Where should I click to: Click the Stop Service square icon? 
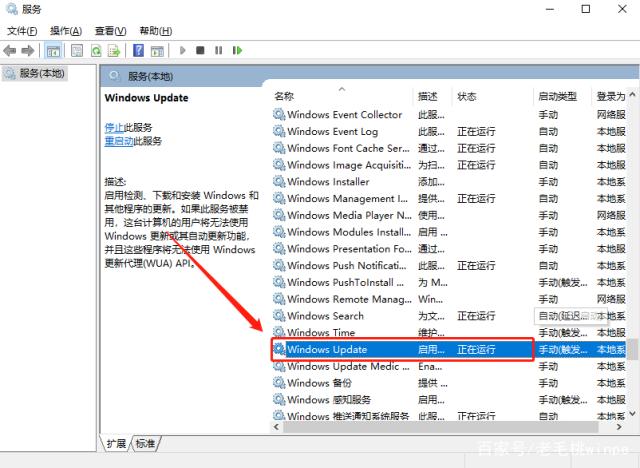click(200, 50)
